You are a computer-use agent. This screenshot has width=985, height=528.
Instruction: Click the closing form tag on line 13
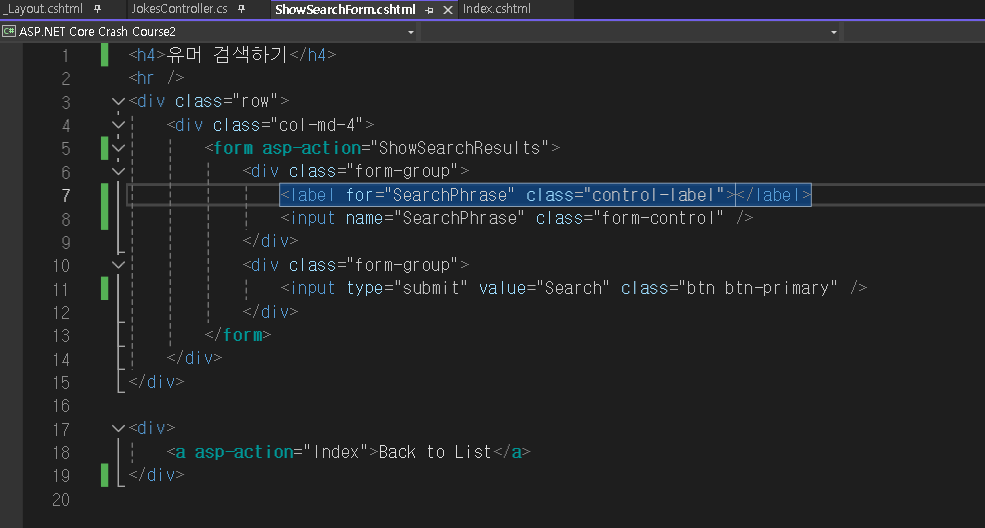(x=238, y=335)
